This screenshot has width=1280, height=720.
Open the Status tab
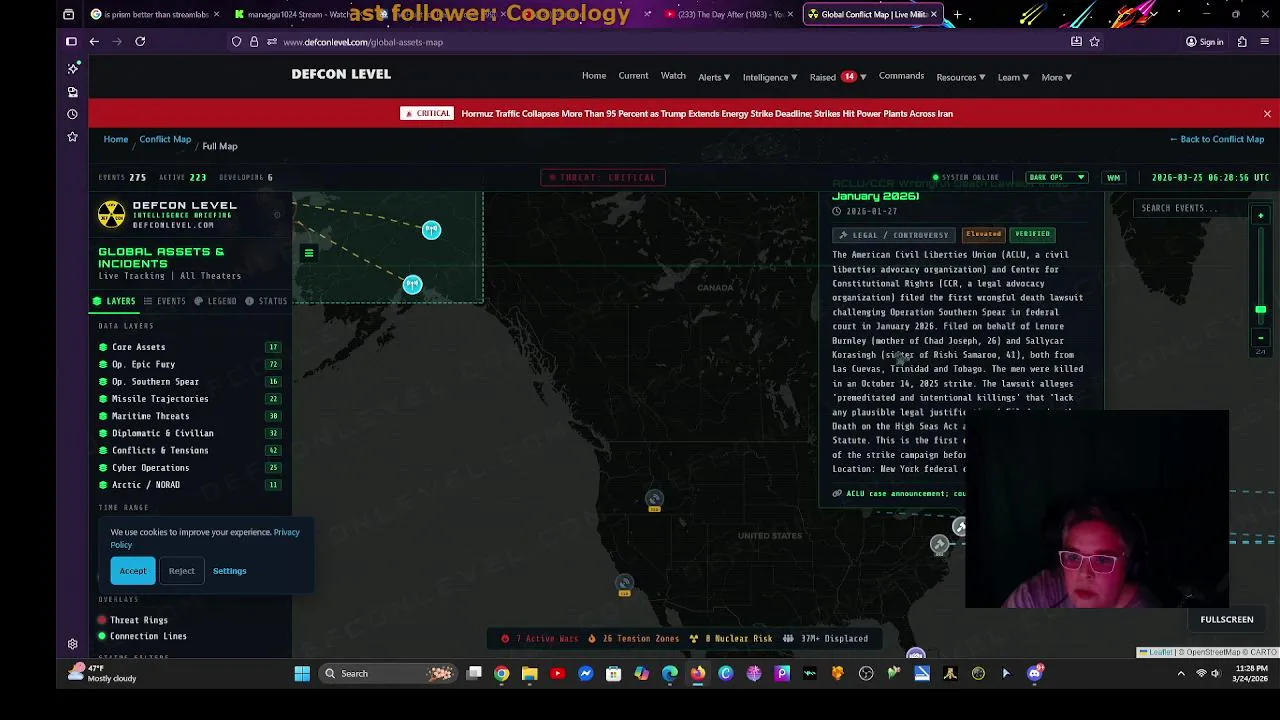point(266,301)
